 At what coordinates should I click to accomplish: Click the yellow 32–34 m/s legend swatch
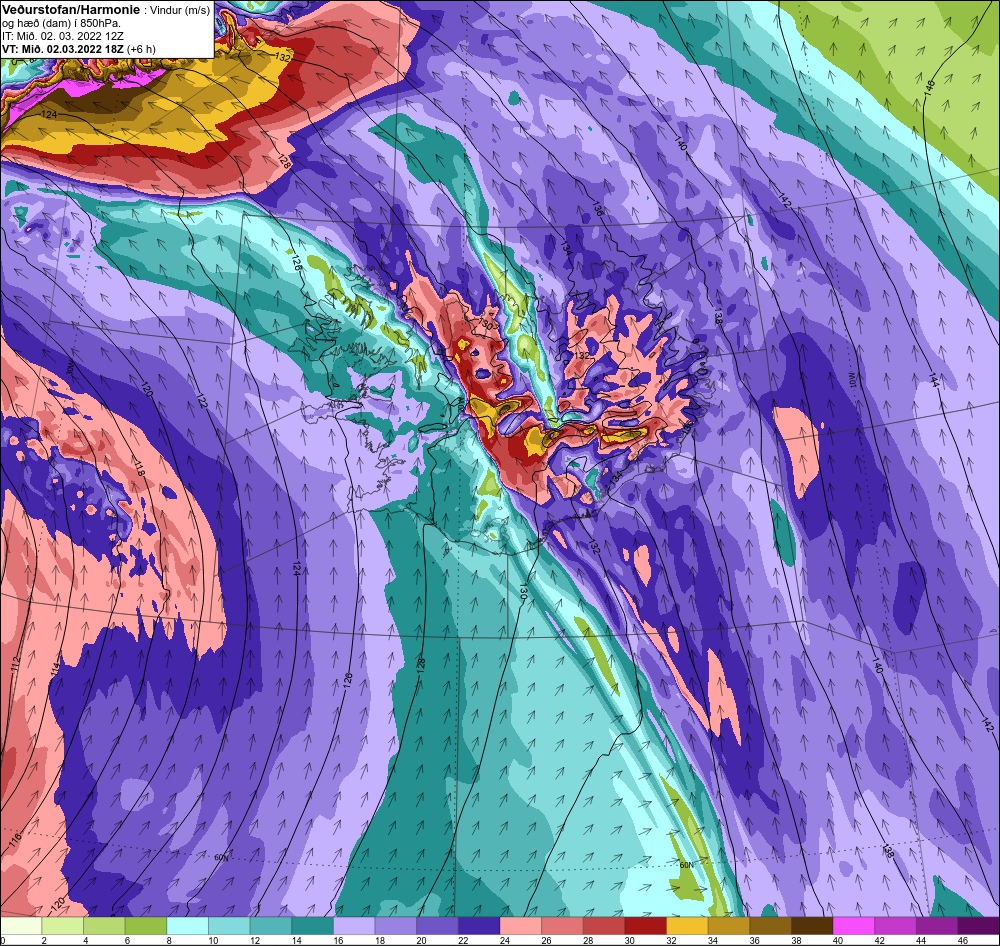coord(687,926)
